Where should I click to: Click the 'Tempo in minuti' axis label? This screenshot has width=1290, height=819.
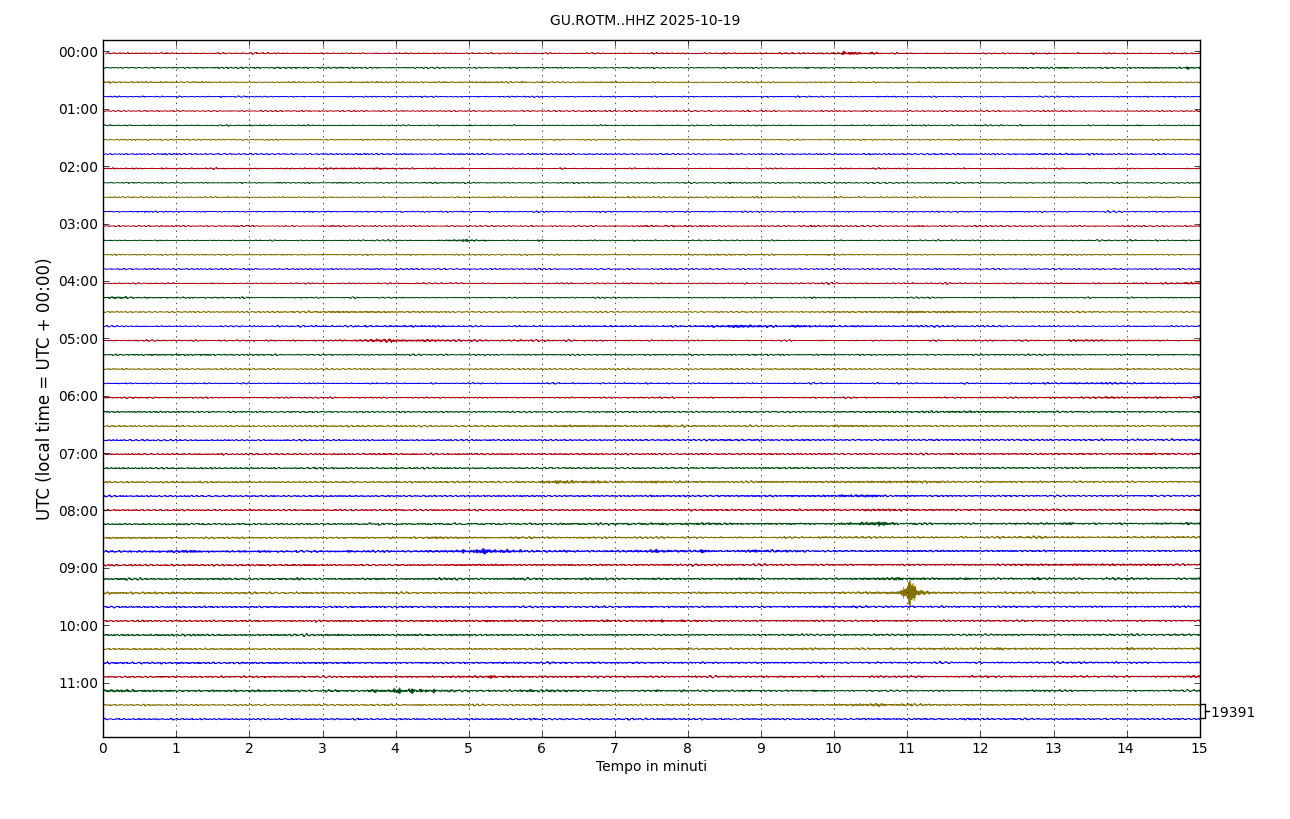(x=651, y=767)
